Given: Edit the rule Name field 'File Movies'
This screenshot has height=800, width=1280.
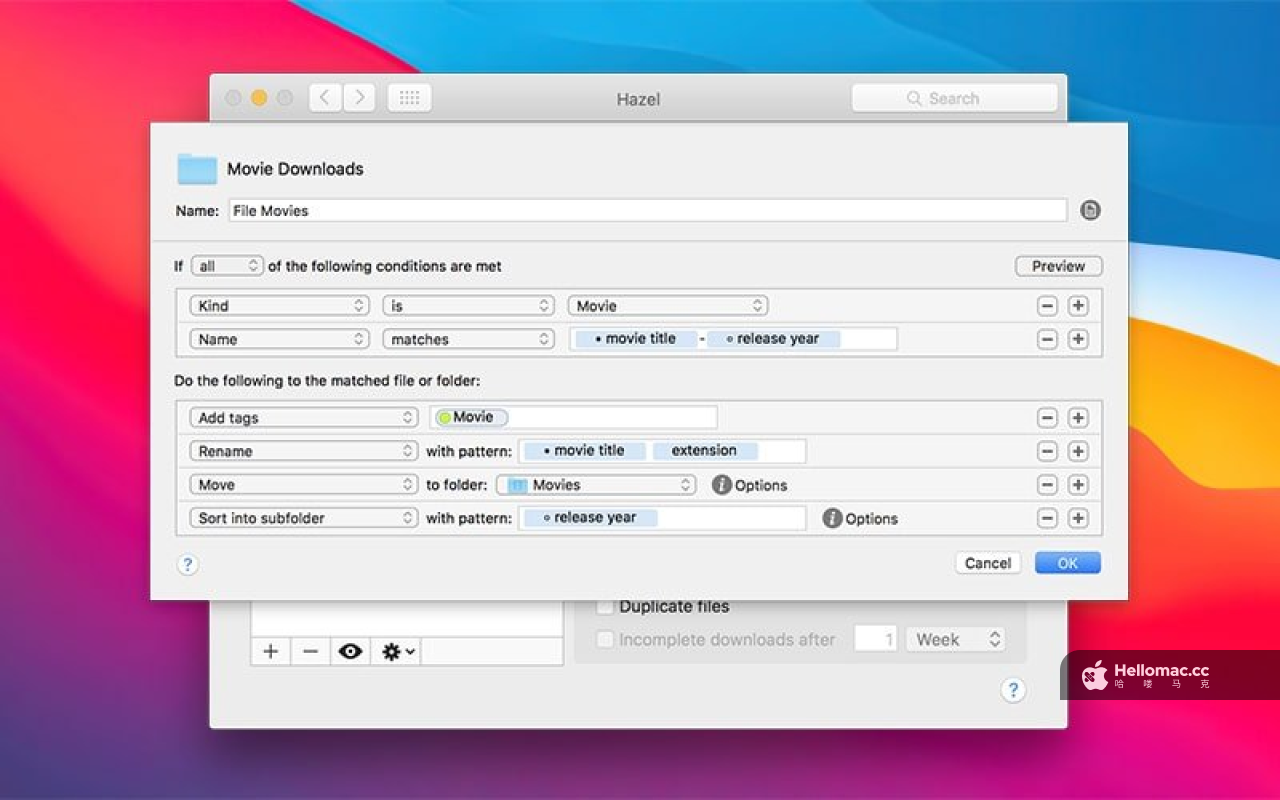Looking at the screenshot, I should pos(647,211).
